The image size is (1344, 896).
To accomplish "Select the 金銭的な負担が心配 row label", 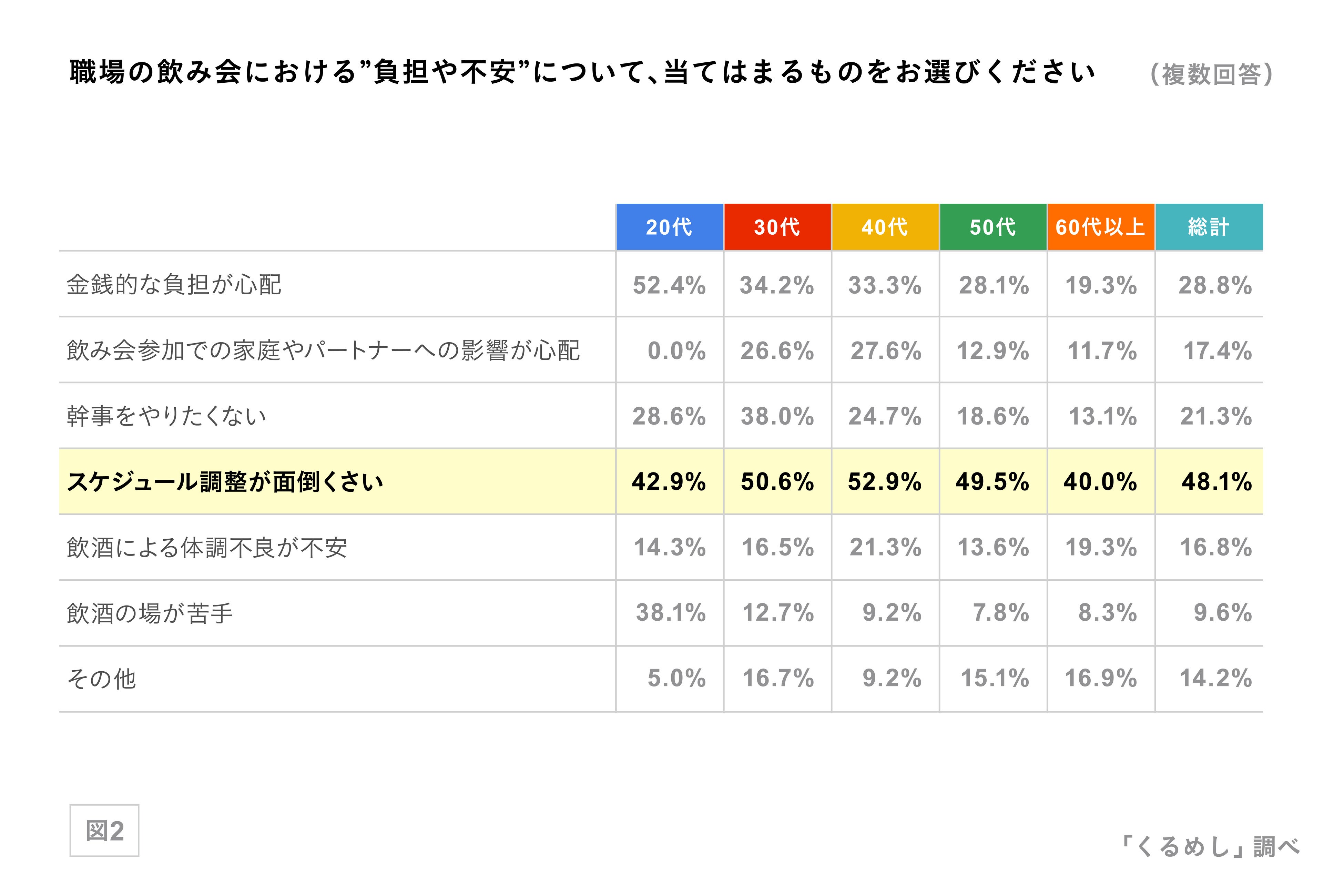I will (174, 285).
